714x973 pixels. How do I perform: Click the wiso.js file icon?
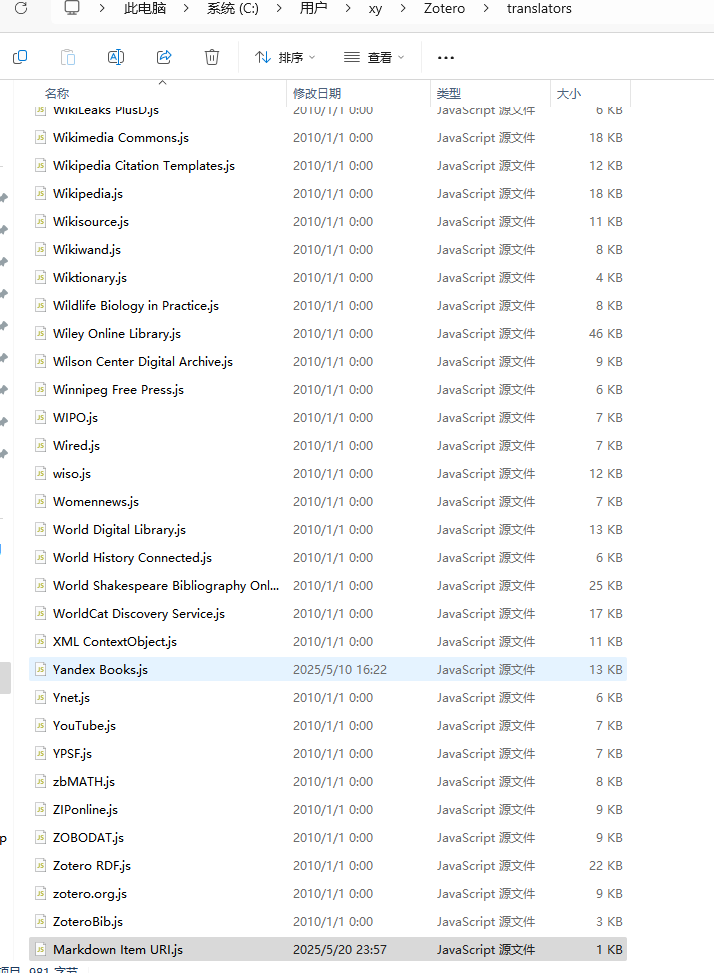[40, 473]
